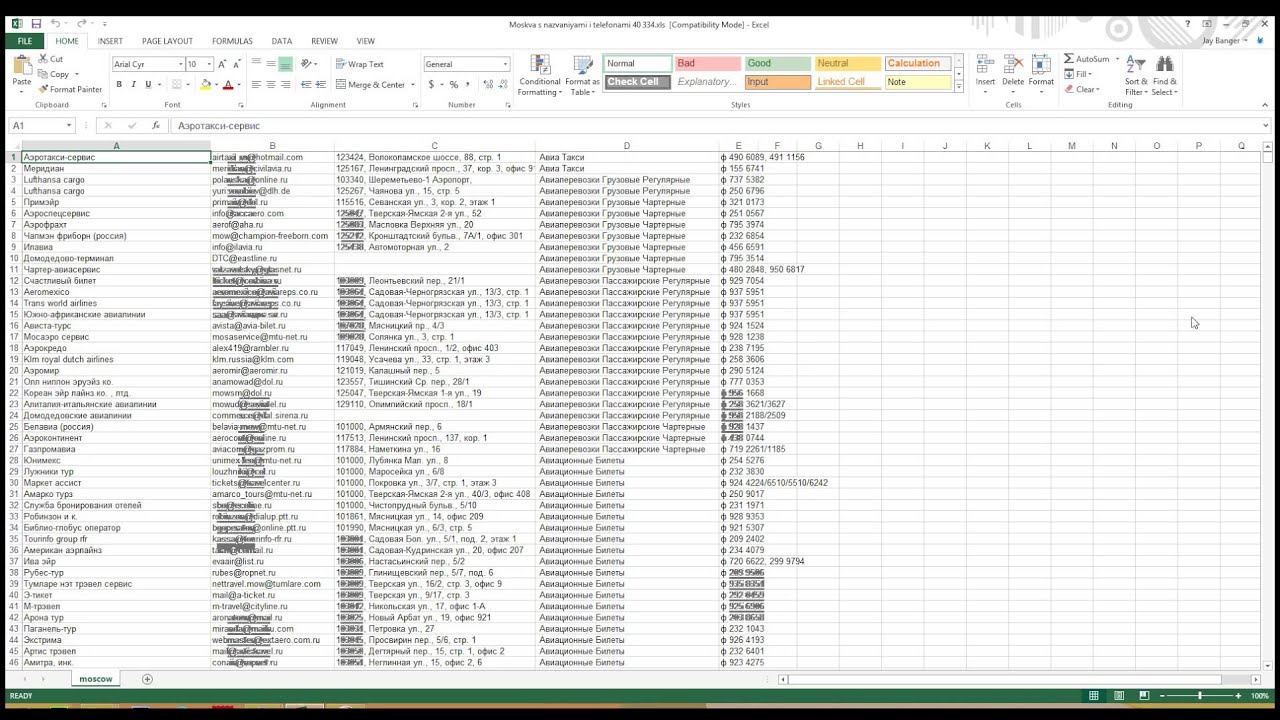1280x720 pixels.
Task: Open the FILE tab
Action: (24, 41)
